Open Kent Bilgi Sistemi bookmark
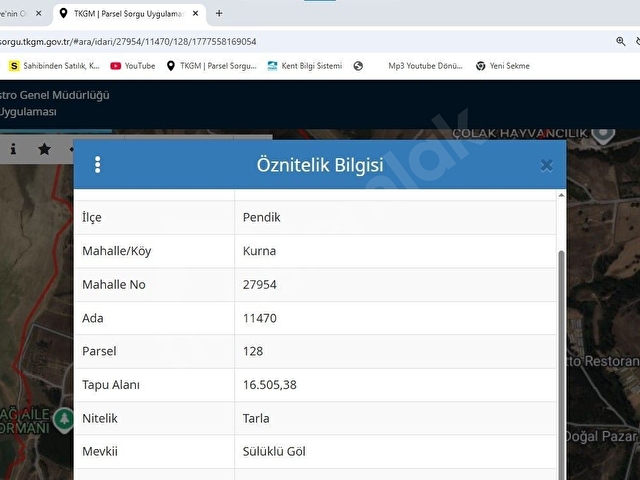The image size is (640, 480). point(305,66)
